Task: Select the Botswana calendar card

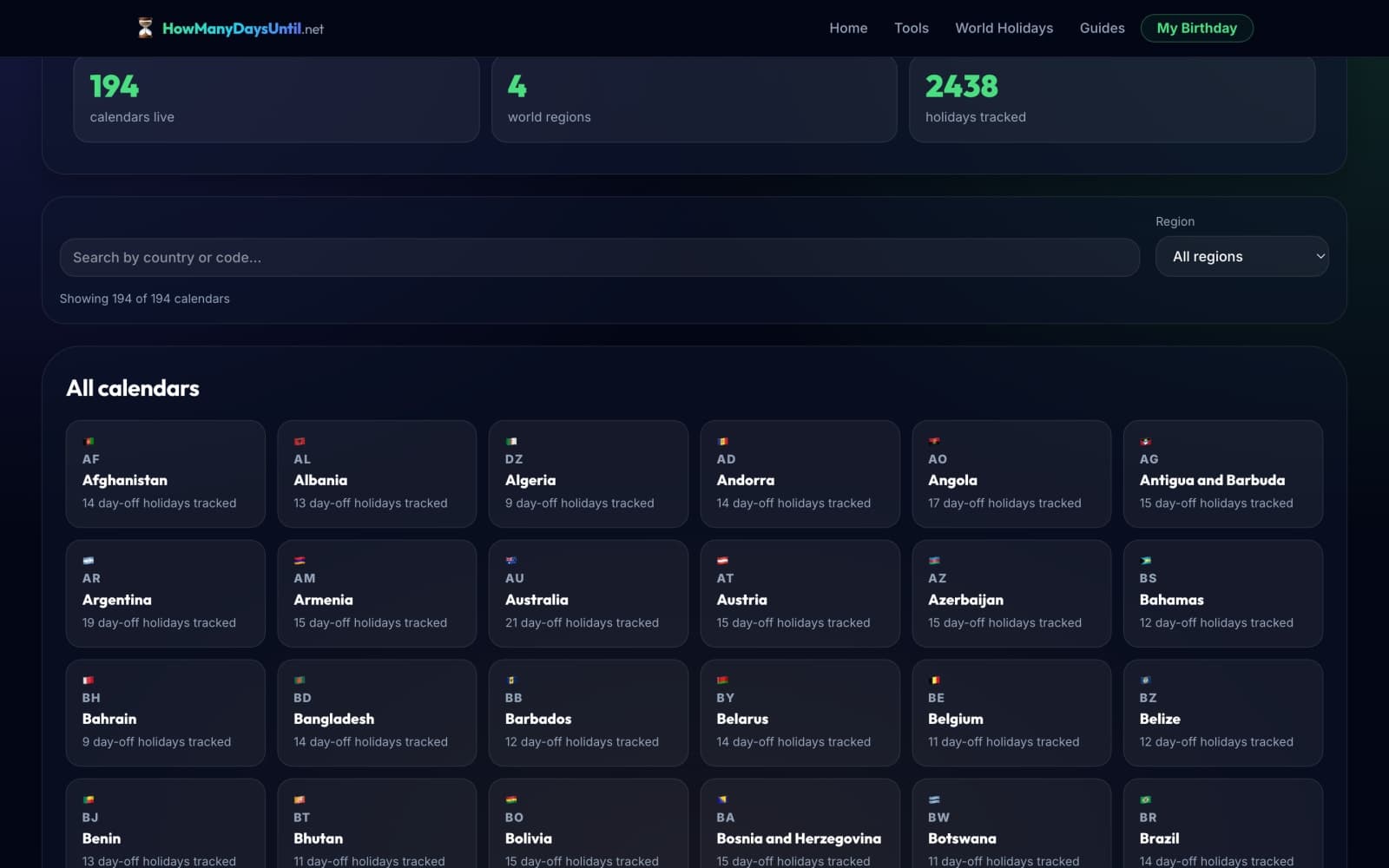Action: (1011, 824)
